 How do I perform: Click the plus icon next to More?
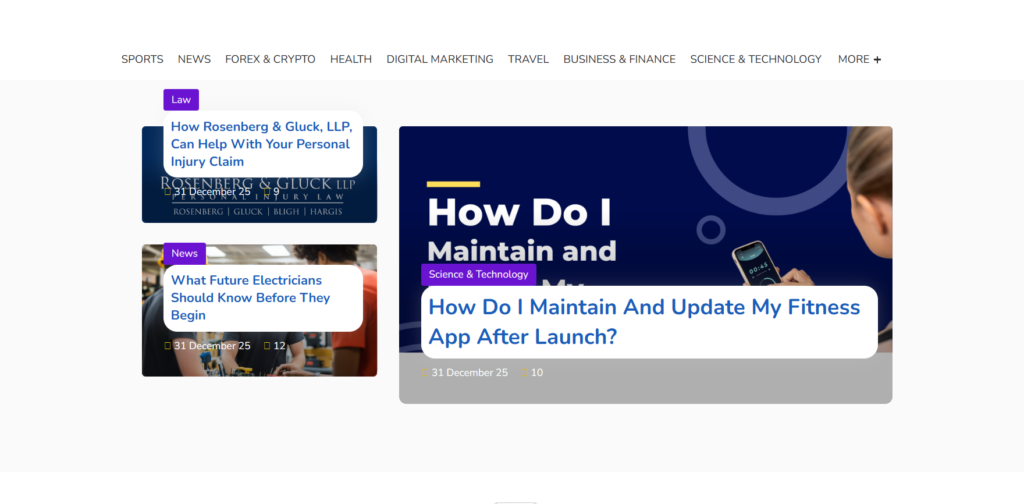tap(877, 60)
